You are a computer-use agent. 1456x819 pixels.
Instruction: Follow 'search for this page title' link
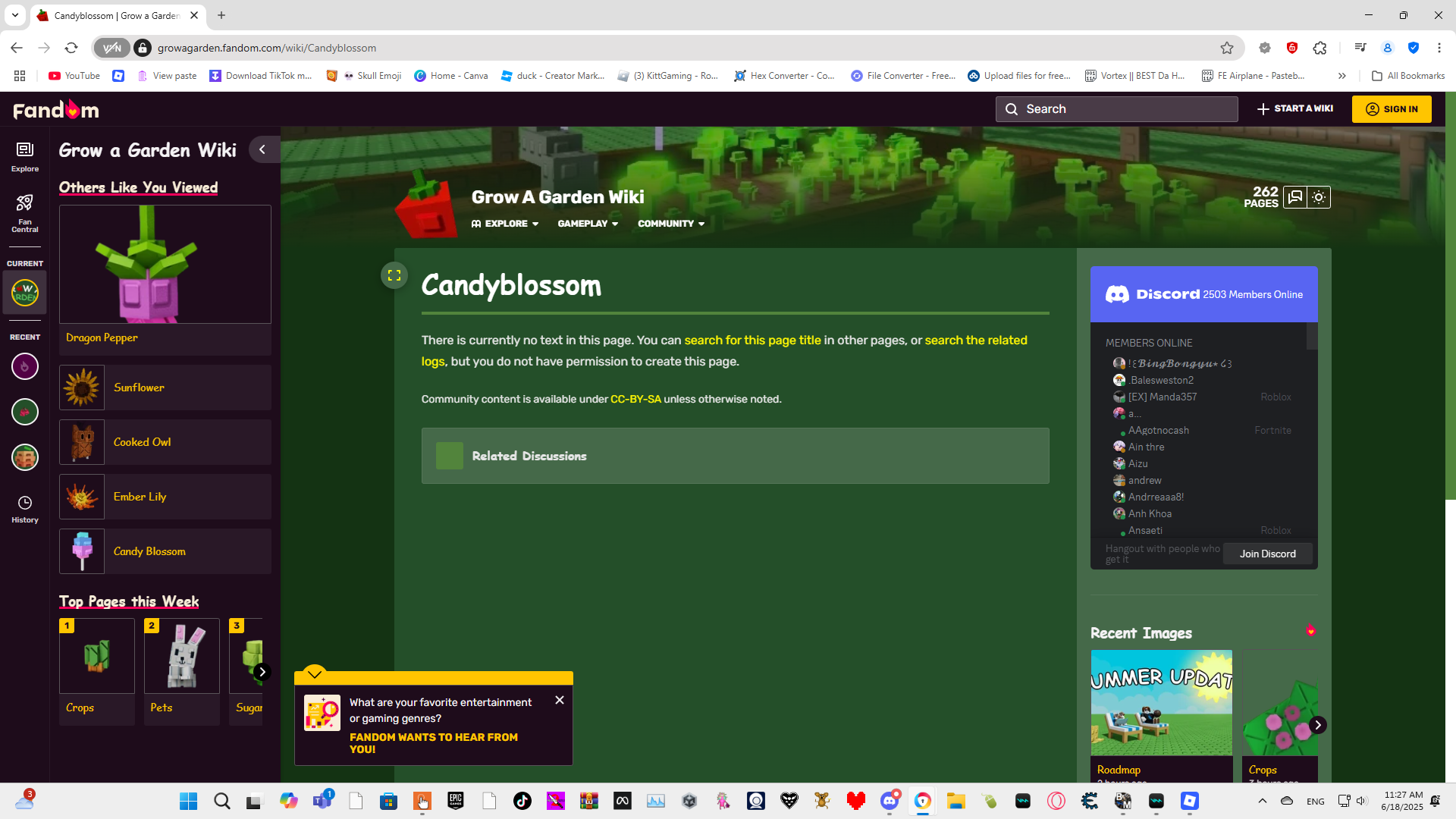[x=752, y=340]
